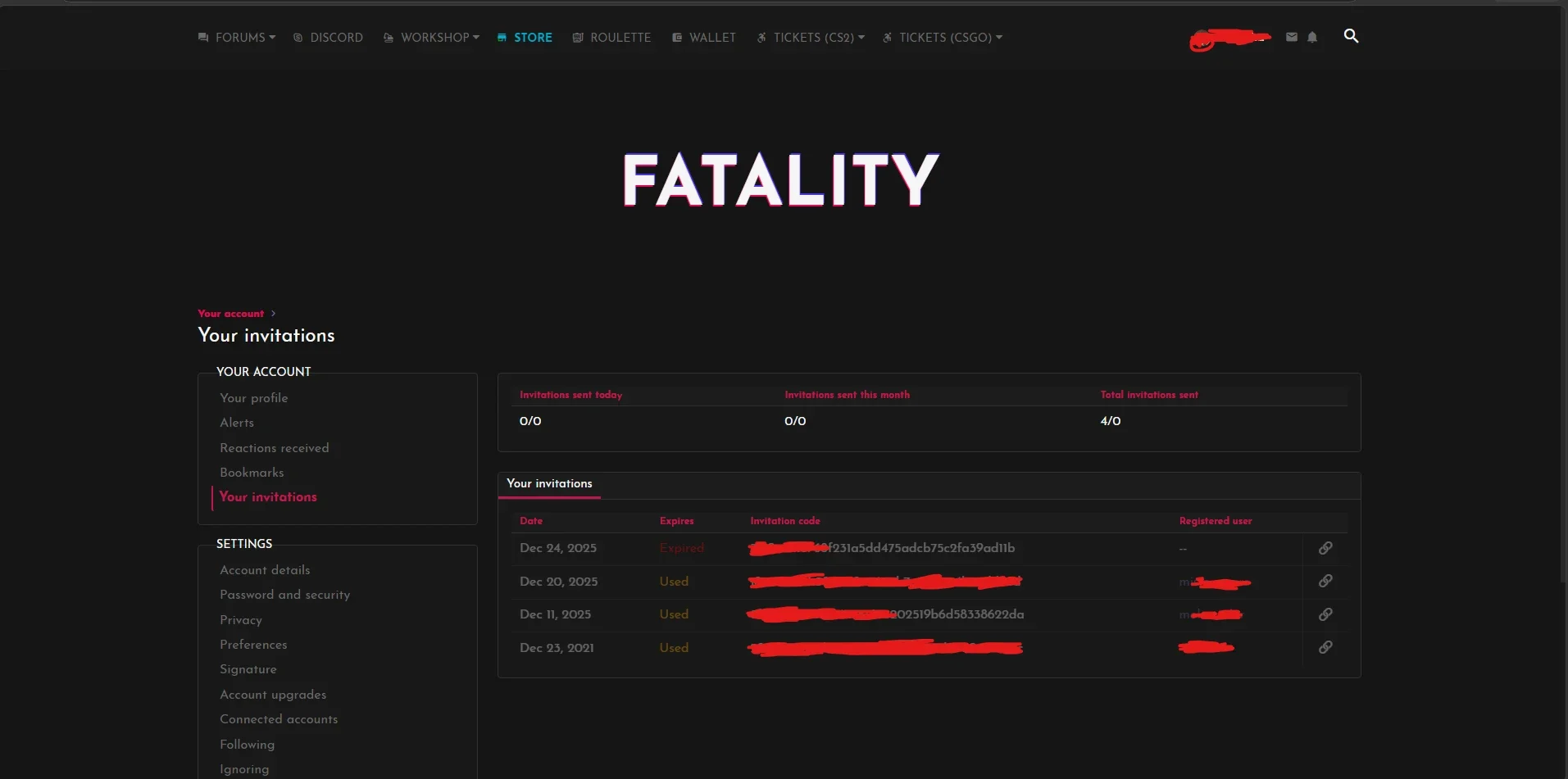Click the Registered user column header
Screen dimensions: 1568x779
pyautogui.click(x=1216, y=521)
